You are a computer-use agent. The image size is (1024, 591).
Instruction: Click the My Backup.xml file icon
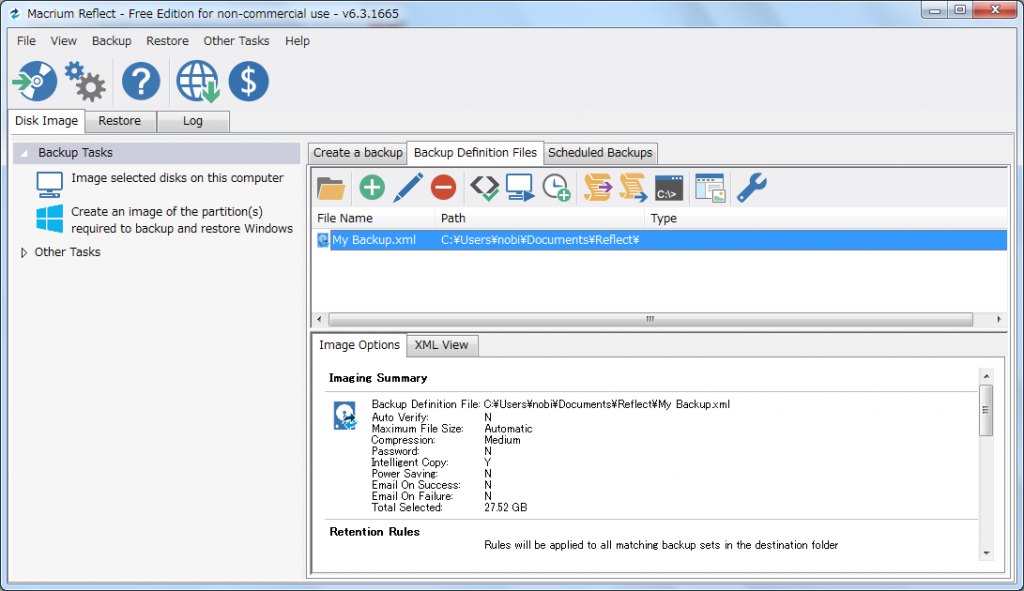(x=323, y=240)
